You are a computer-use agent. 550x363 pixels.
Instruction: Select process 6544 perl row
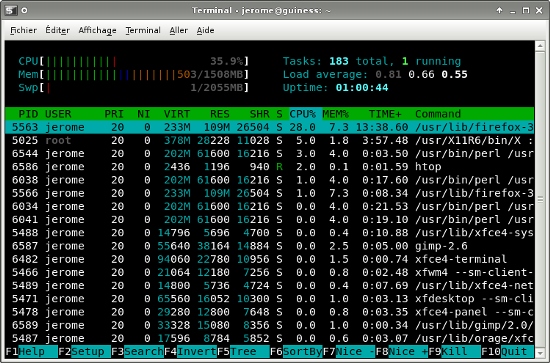tap(269, 154)
